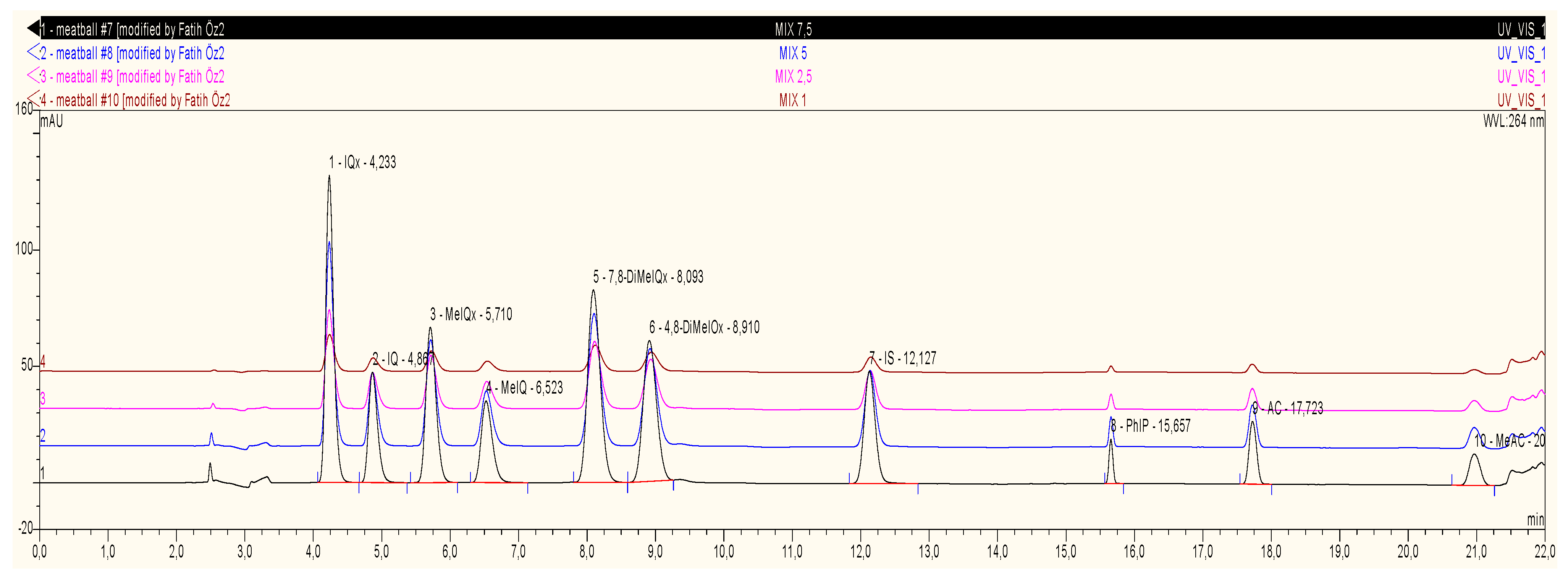Click the '3 - MeIQx - 5,710' peak label

[x=471, y=314]
